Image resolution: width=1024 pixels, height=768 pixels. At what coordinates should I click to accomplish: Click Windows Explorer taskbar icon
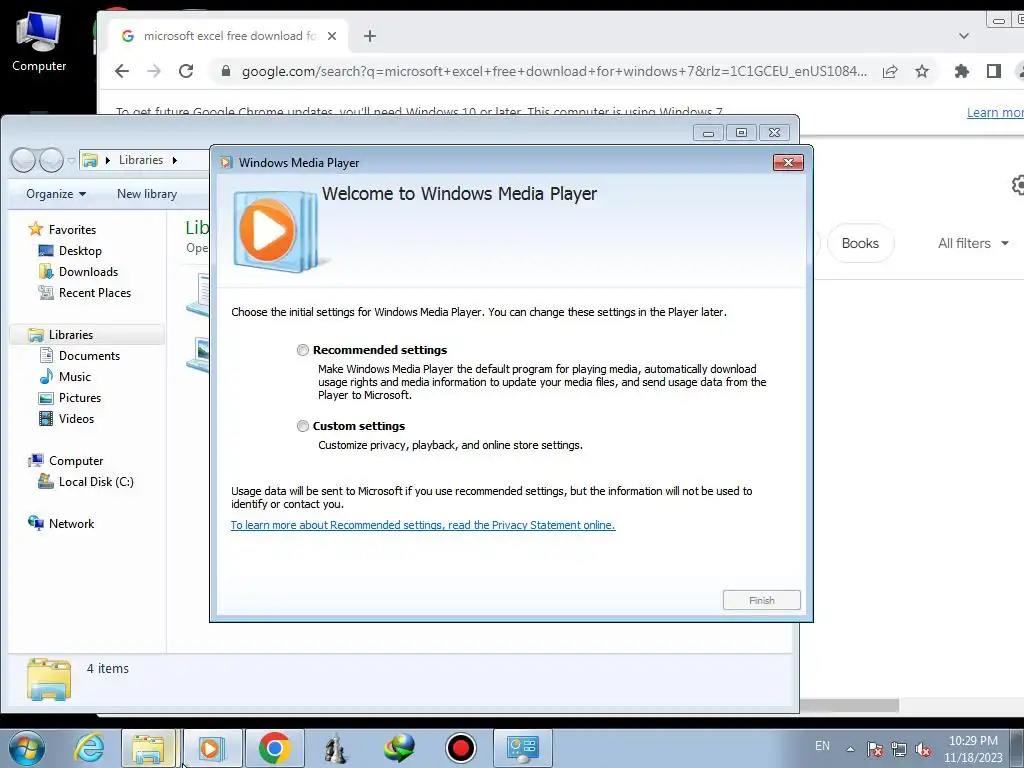(x=148, y=748)
